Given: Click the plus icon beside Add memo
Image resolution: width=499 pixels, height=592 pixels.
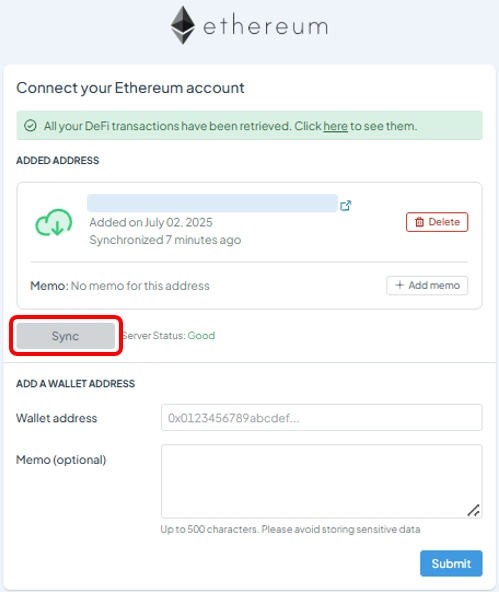Looking at the screenshot, I should (x=399, y=285).
